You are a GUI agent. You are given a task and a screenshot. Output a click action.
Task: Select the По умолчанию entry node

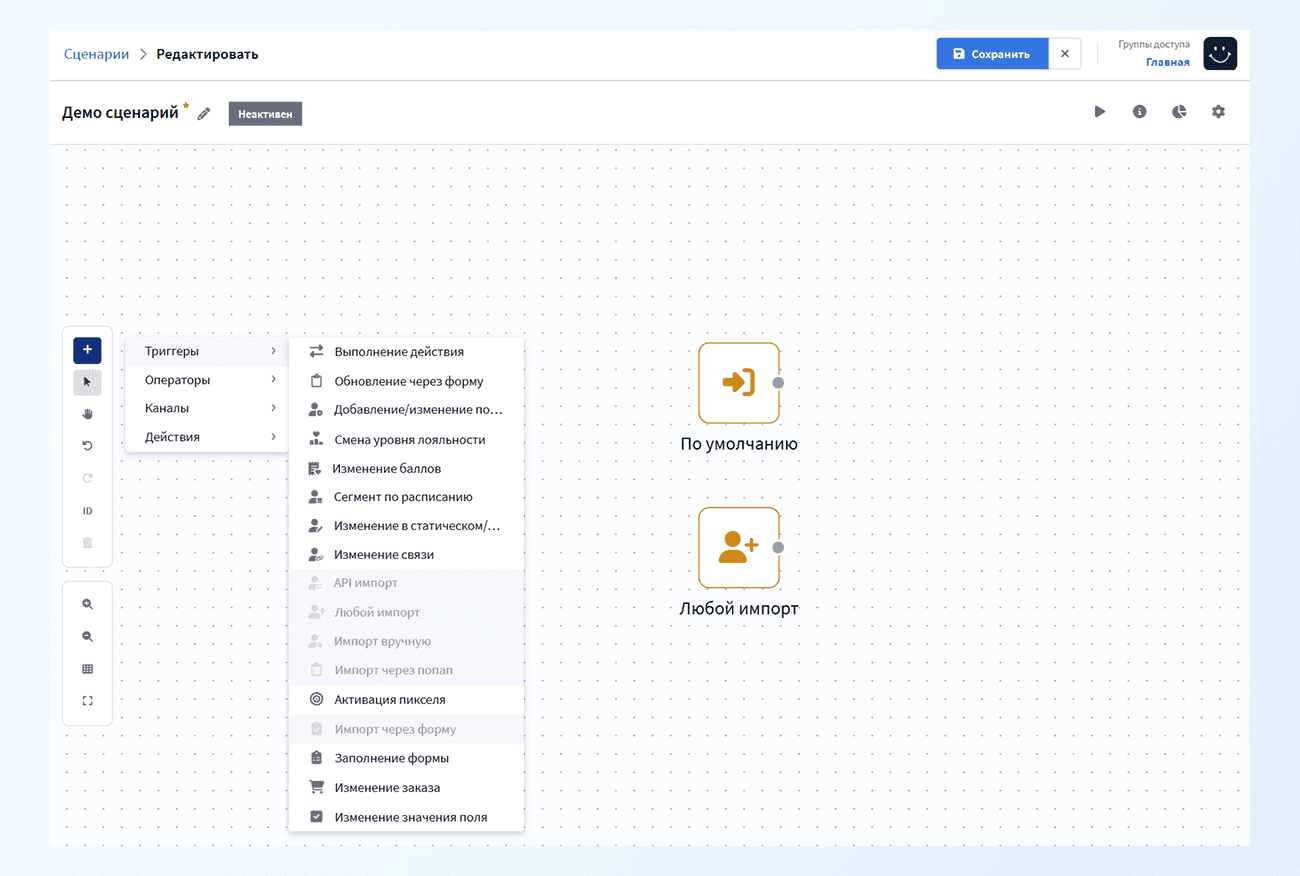(x=739, y=383)
